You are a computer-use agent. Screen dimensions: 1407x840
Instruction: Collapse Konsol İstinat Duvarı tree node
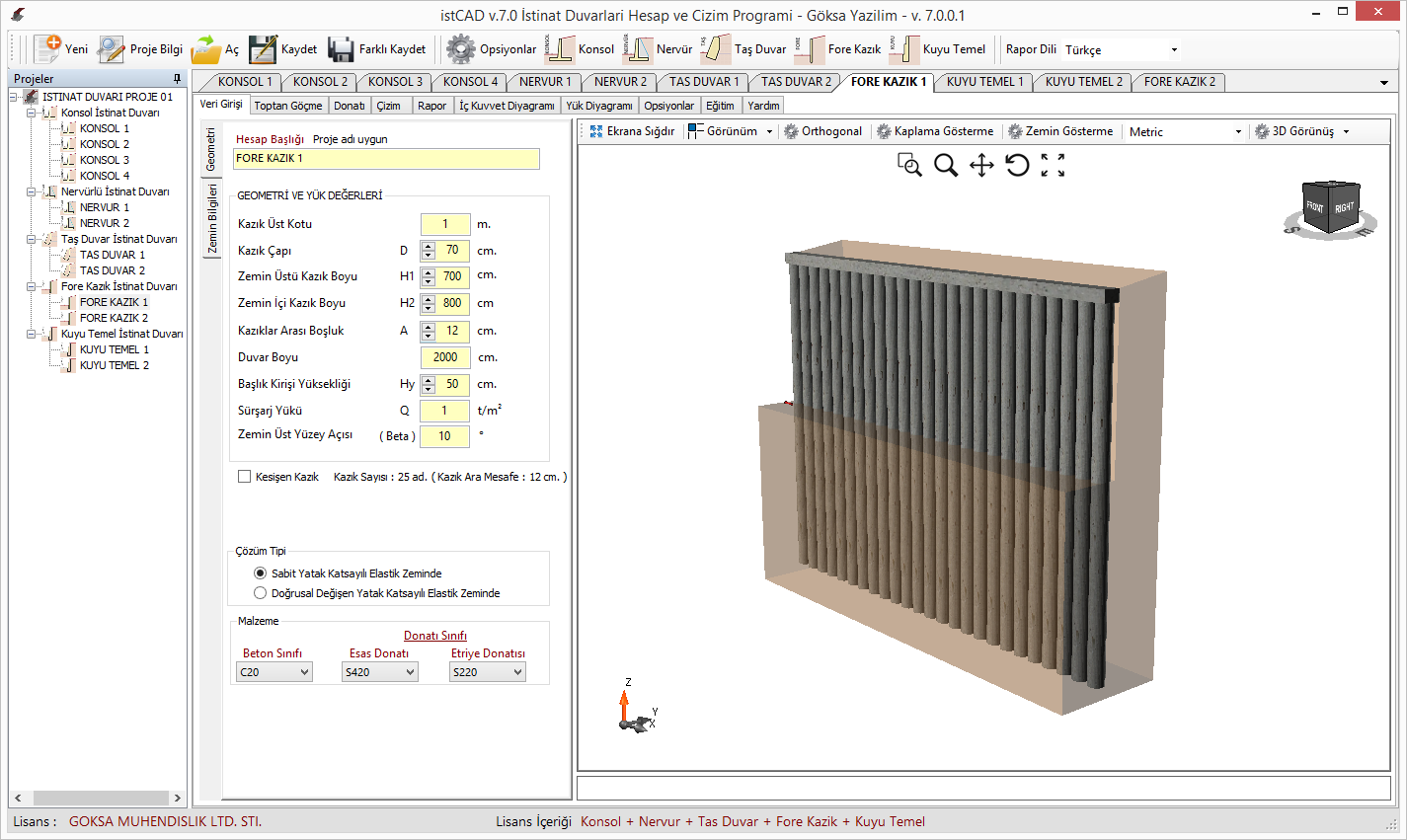[32, 113]
